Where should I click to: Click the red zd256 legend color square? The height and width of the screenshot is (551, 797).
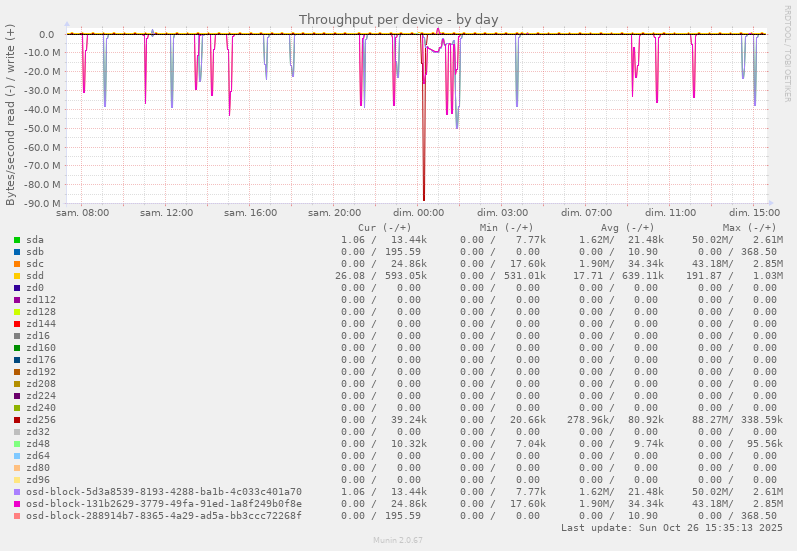click(x=17, y=420)
